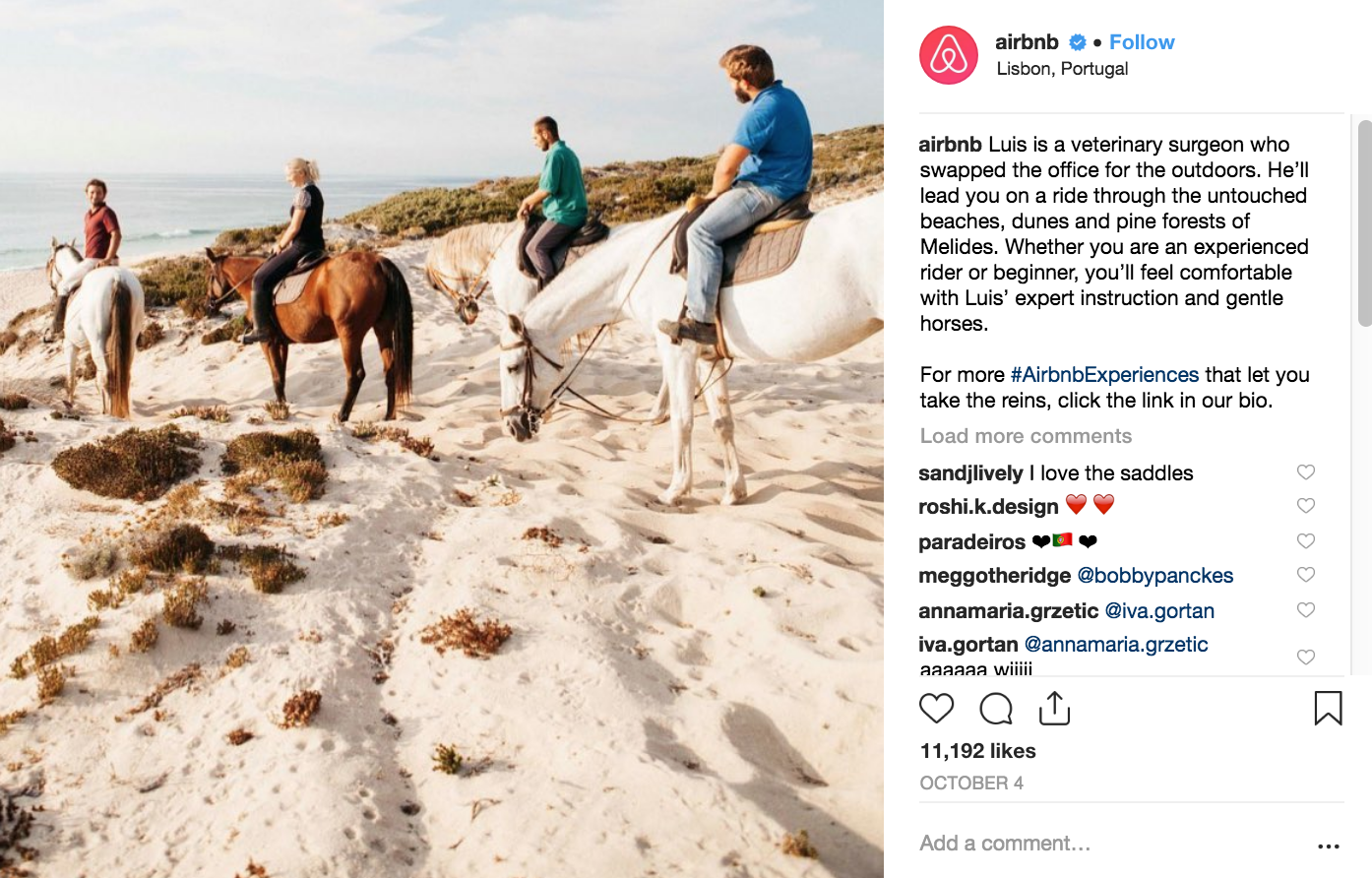
Task: Expand Load more comments
Action: coord(1026,436)
